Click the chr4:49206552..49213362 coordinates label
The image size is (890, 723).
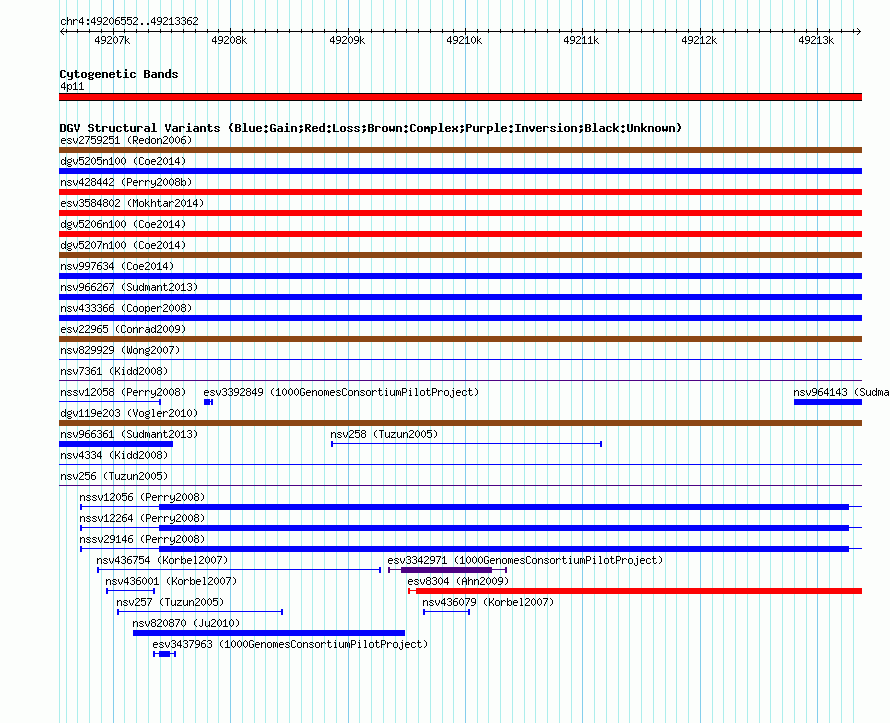(129, 21)
